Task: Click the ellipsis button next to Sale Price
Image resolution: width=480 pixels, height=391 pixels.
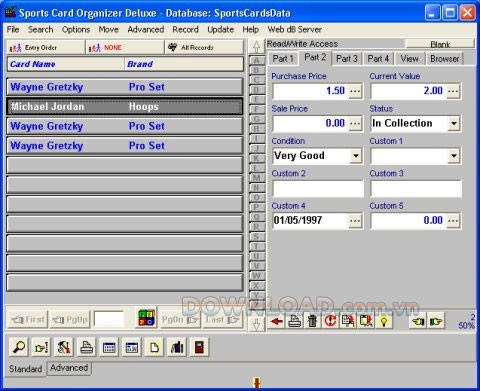Action: pos(355,124)
